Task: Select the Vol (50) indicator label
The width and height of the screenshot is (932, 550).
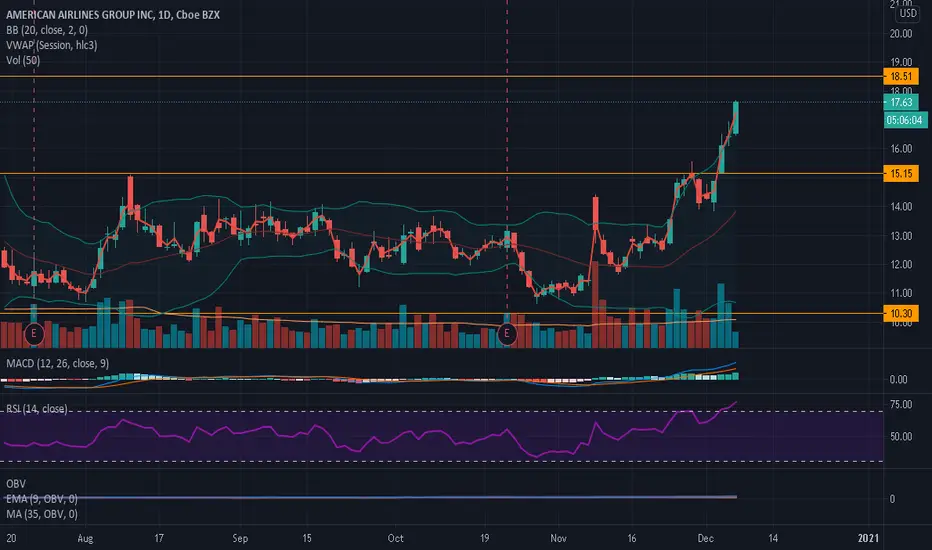Action: [x=23, y=60]
